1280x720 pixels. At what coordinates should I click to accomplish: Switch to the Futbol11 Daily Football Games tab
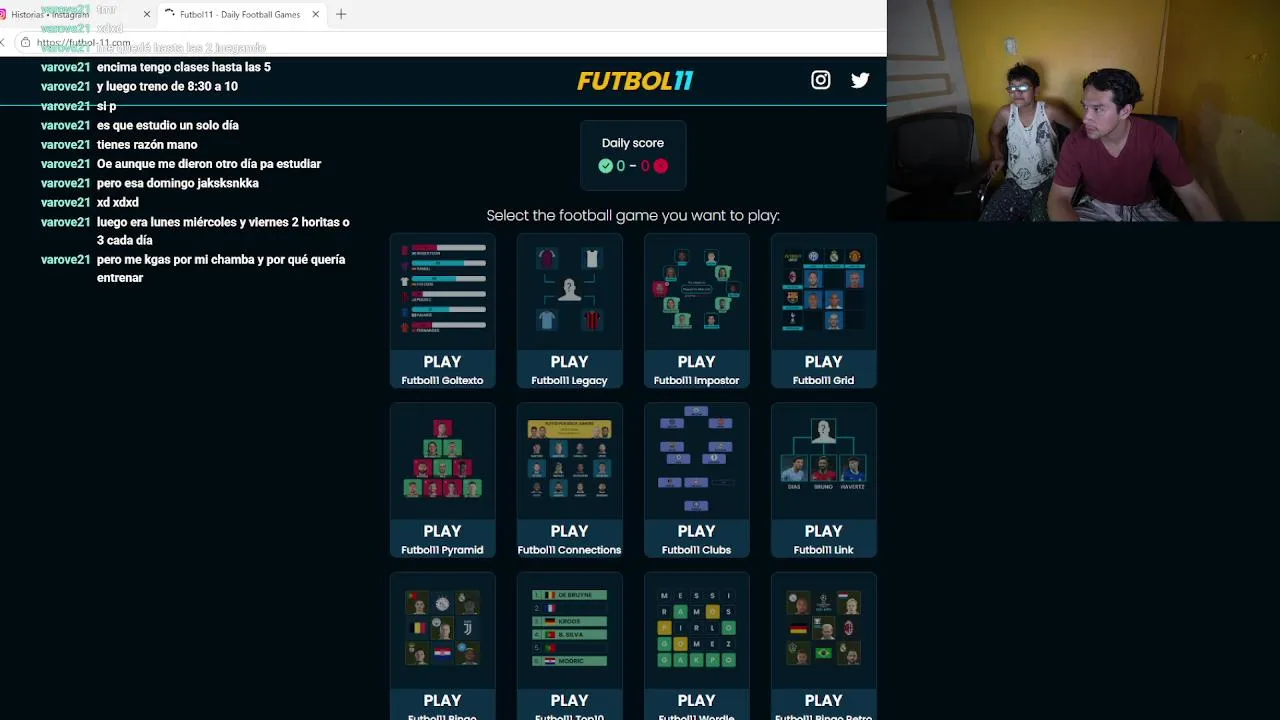click(240, 14)
